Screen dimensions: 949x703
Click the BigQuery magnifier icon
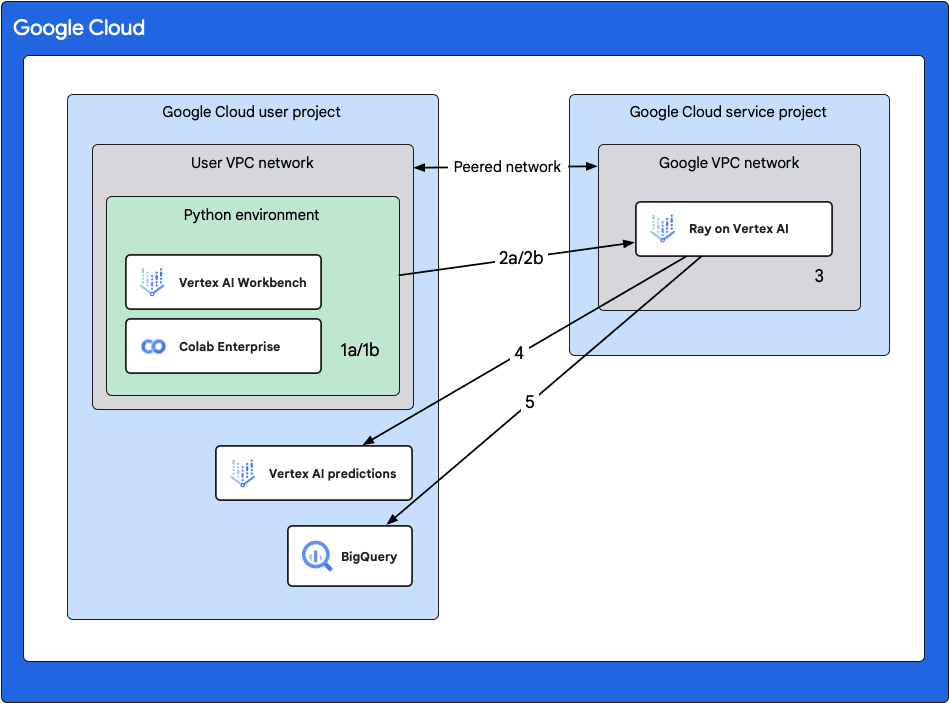(317, 555)
